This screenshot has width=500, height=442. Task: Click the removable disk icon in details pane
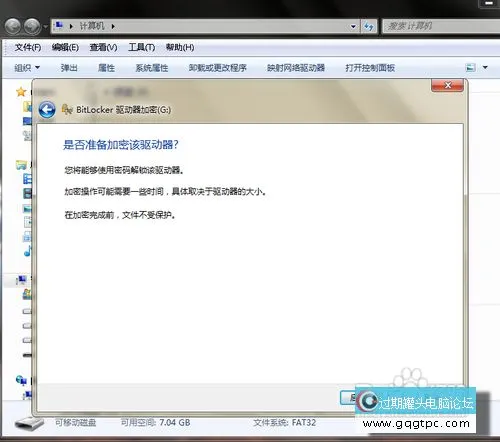pyautogui.click(x=29, y=423)
